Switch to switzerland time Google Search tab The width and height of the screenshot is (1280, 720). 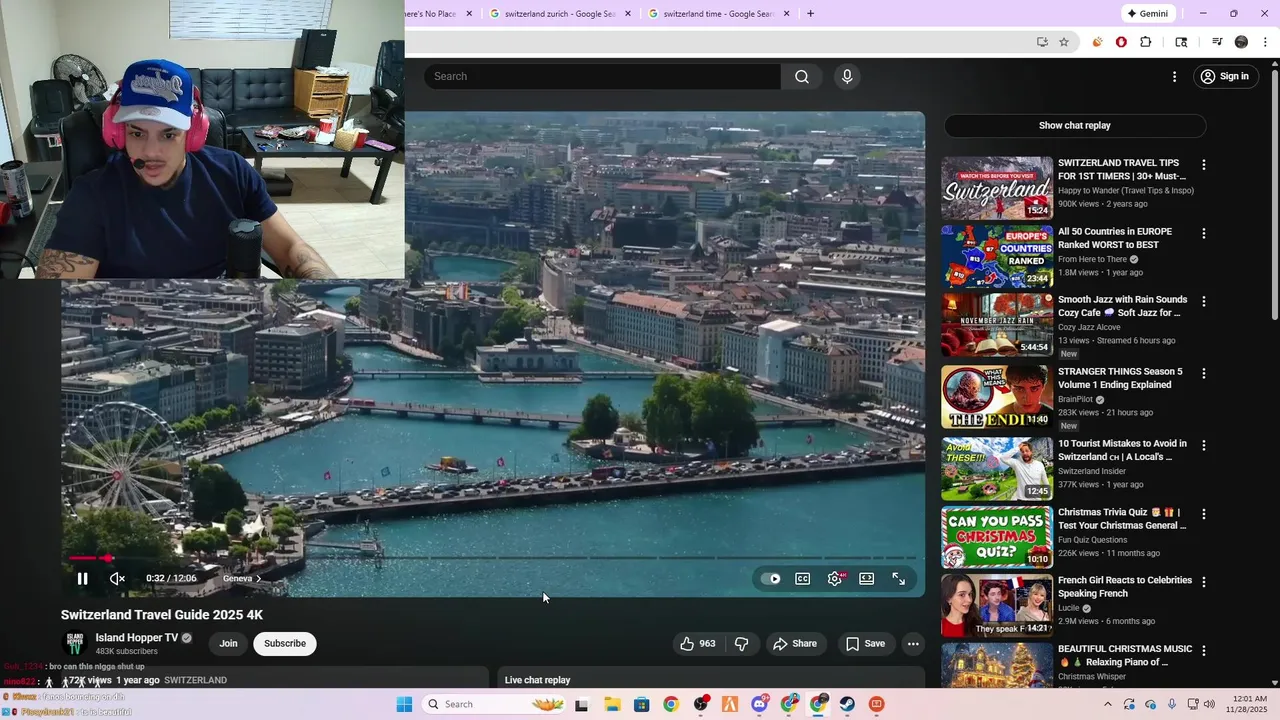pos(718,14)
